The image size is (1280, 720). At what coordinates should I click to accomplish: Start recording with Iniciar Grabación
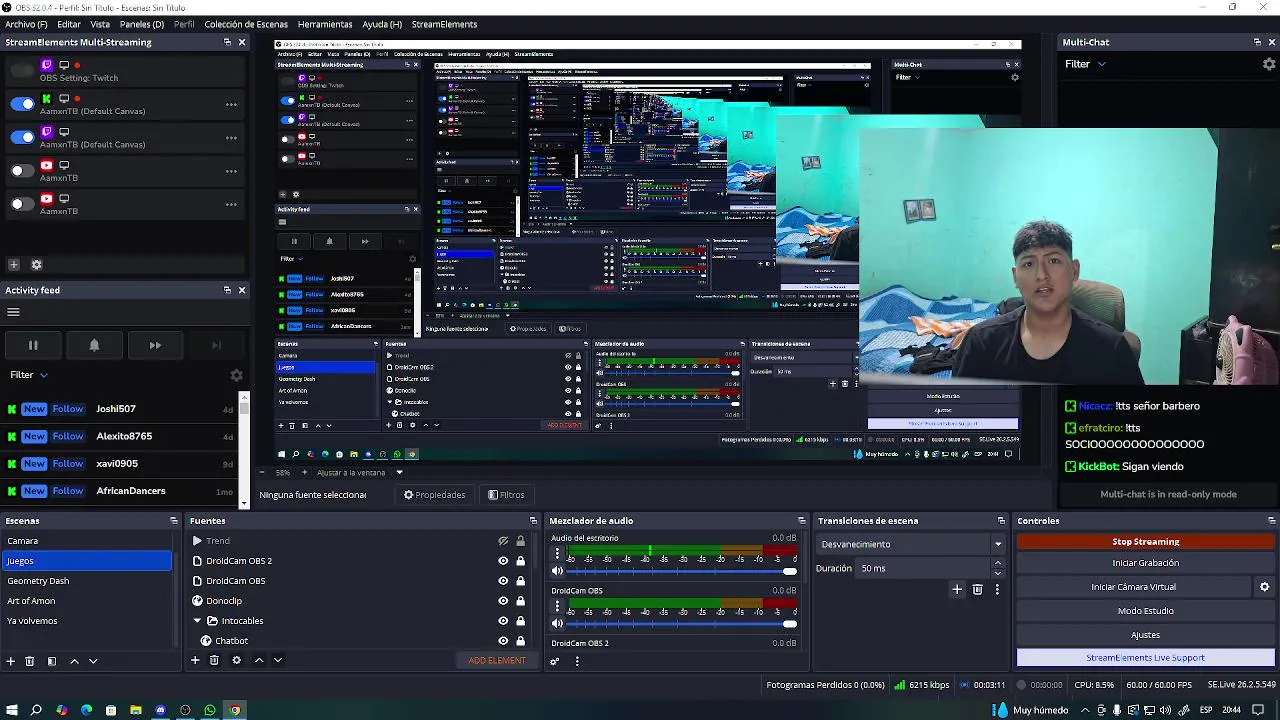[x=1146, y=563]
